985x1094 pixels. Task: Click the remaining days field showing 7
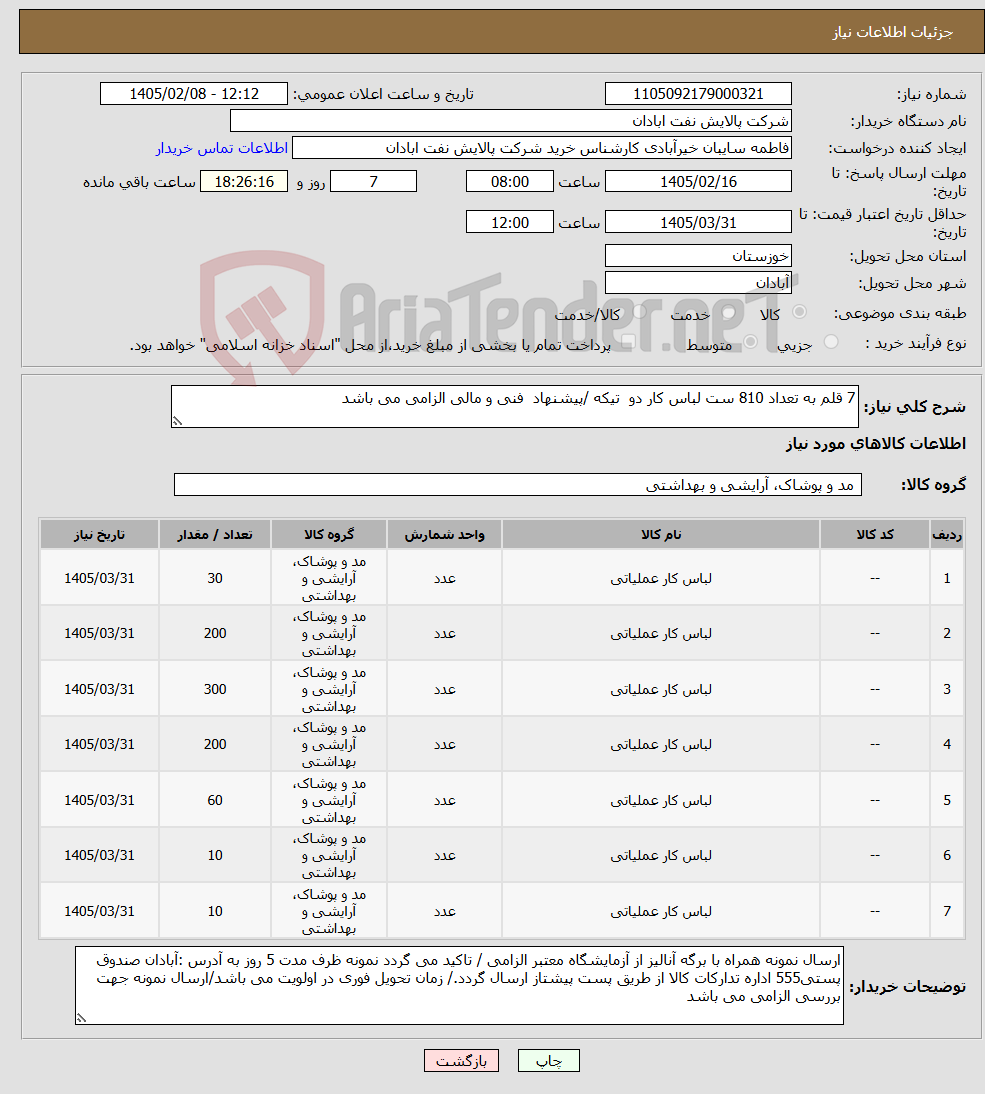point(373,181)
